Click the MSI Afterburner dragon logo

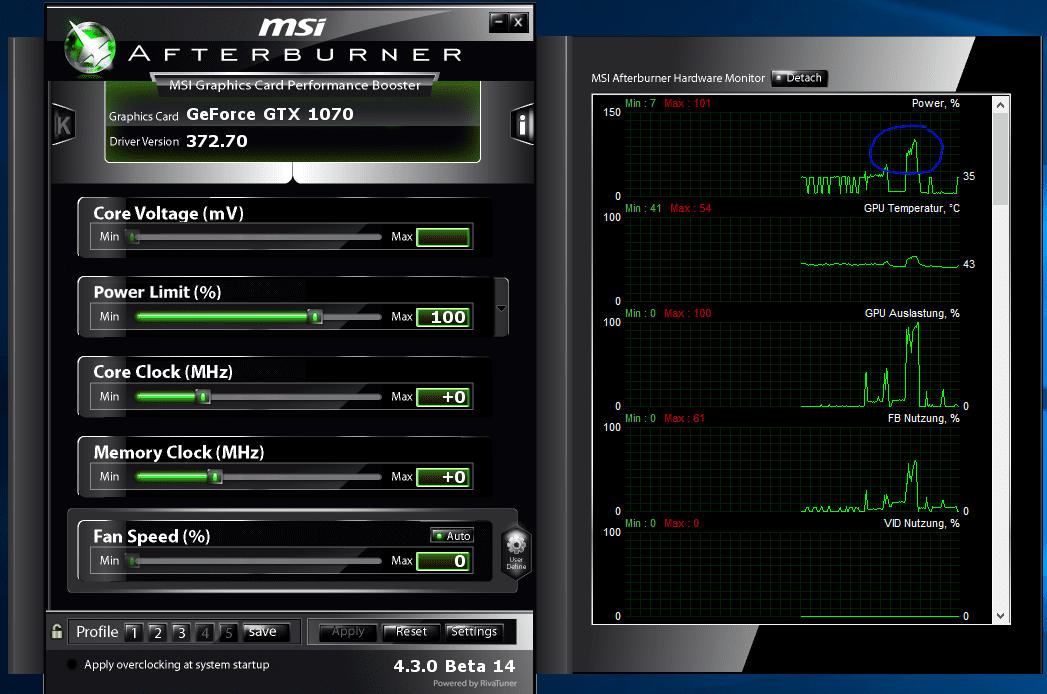90,47
